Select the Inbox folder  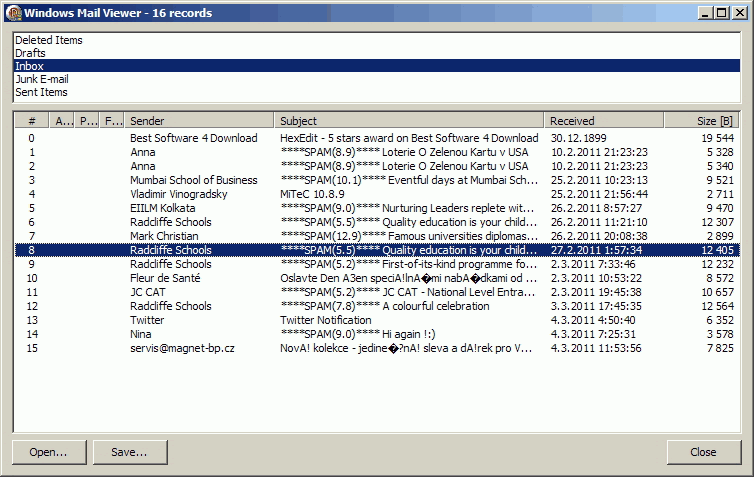tap(377, 66)
